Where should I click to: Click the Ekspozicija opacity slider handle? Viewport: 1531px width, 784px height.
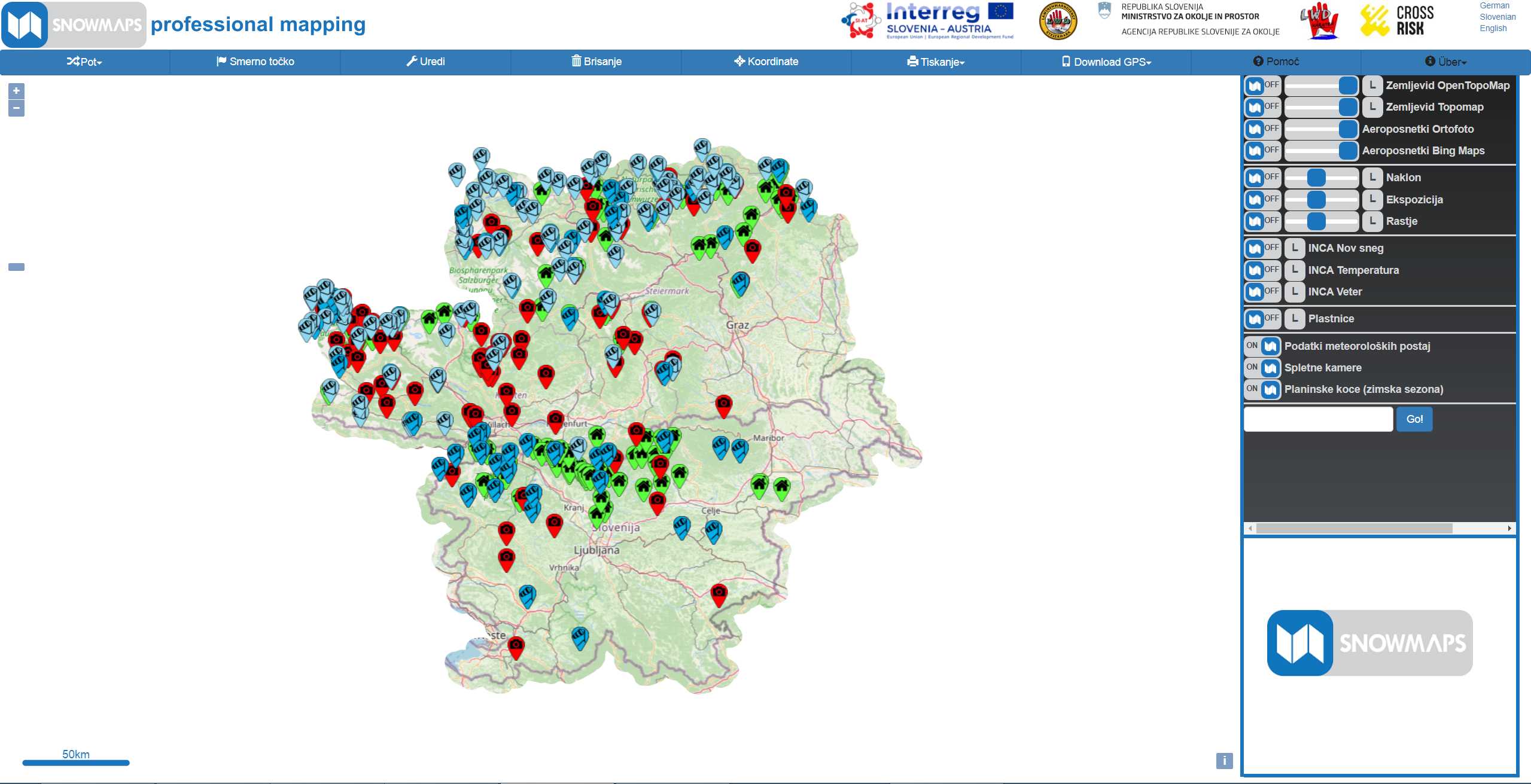pos(1316,200)
